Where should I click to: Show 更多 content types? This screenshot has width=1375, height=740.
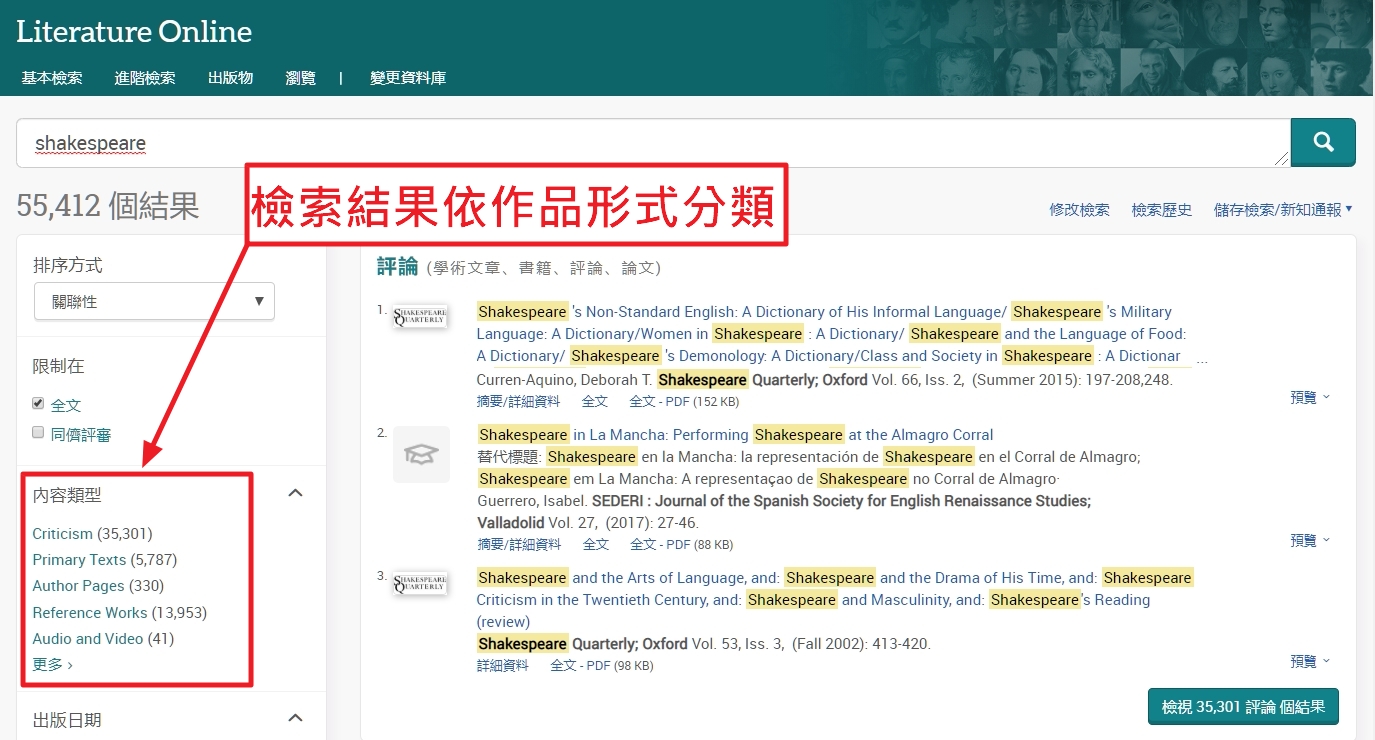pos(52,664)
